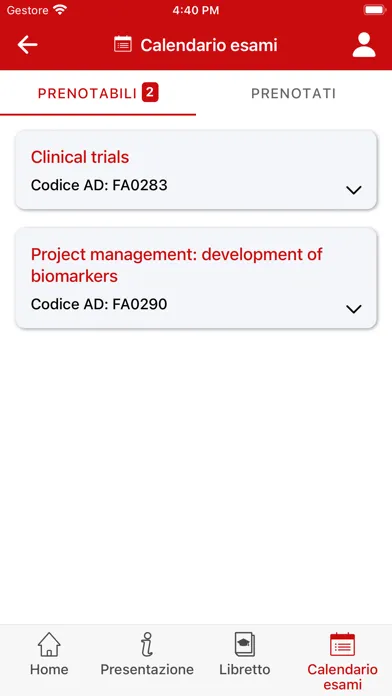Open Project management: development of biomarkers

point(177,265)
